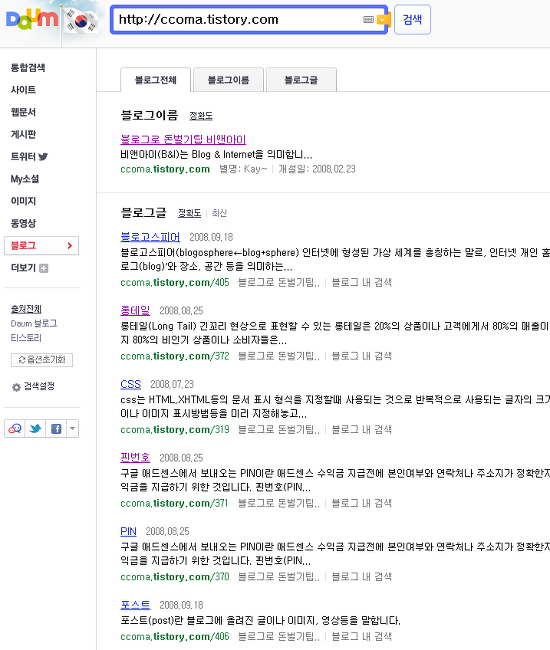The height and width of the screenshot is (650, 550).
Task: Click the Daum logo
Action: tap(32, 19)
